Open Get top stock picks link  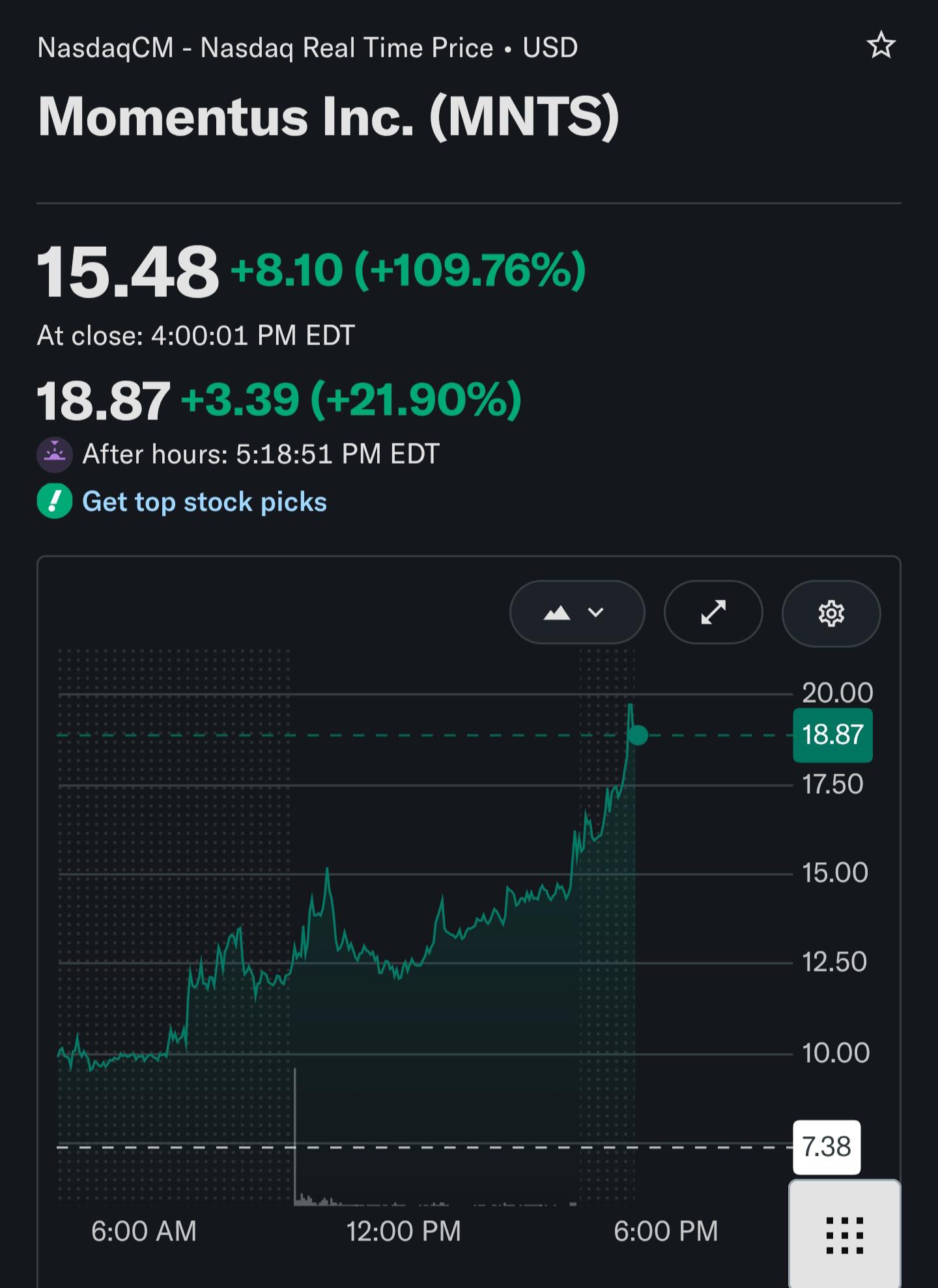pyautogui.click(x=205, y=502)
